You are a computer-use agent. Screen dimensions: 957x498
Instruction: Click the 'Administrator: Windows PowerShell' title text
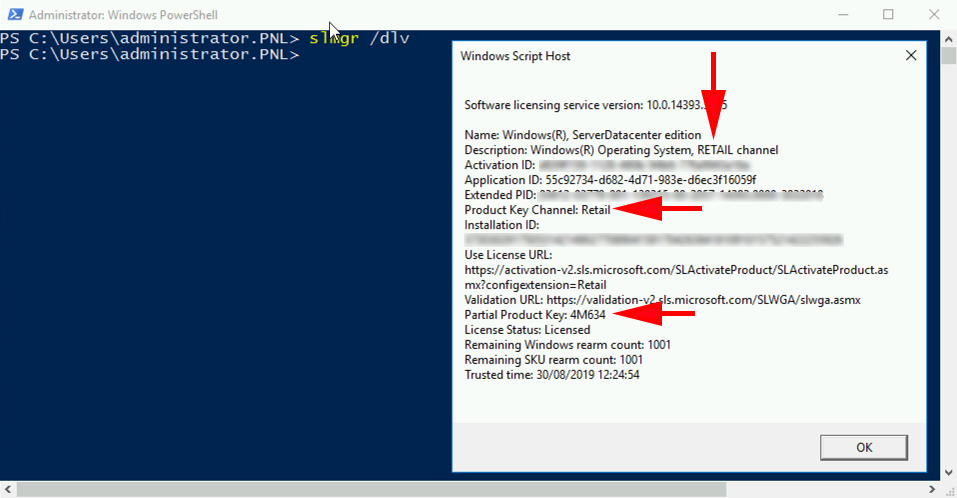coord(123,15)
